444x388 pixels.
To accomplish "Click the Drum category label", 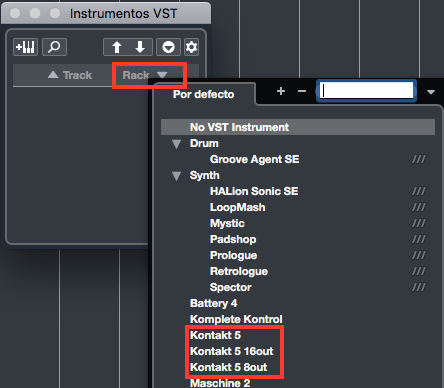I will (204, 143).
